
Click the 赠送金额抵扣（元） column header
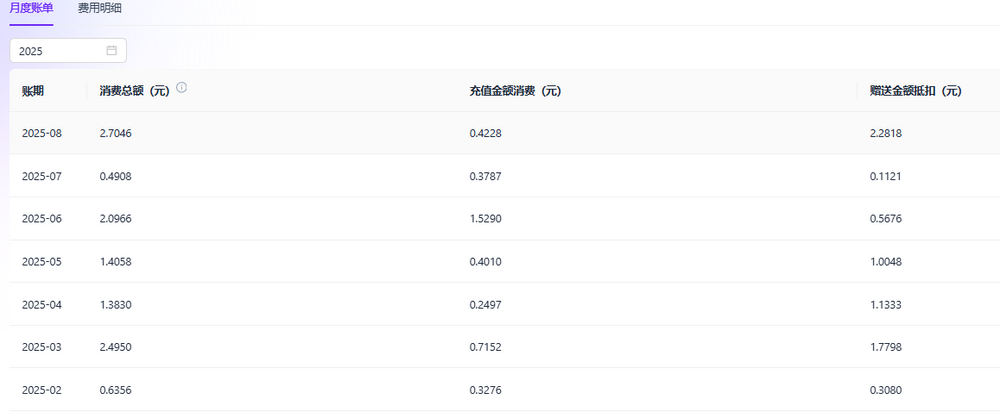click(x=915, y=91)
